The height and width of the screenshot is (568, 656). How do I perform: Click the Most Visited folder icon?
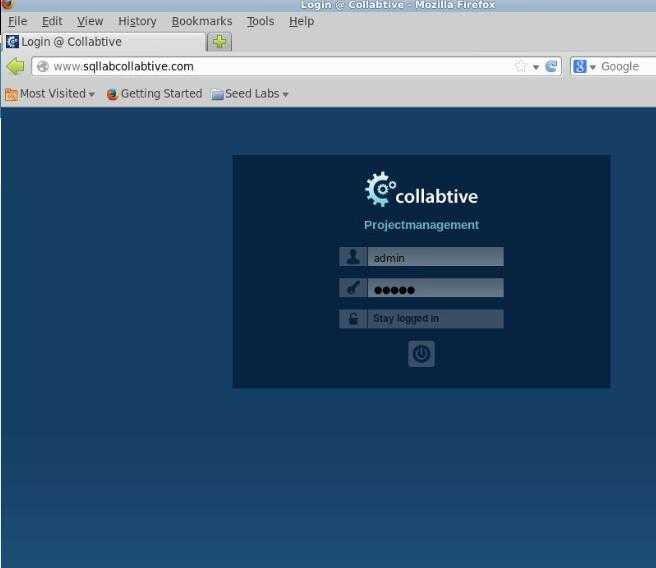pos(11,95)
